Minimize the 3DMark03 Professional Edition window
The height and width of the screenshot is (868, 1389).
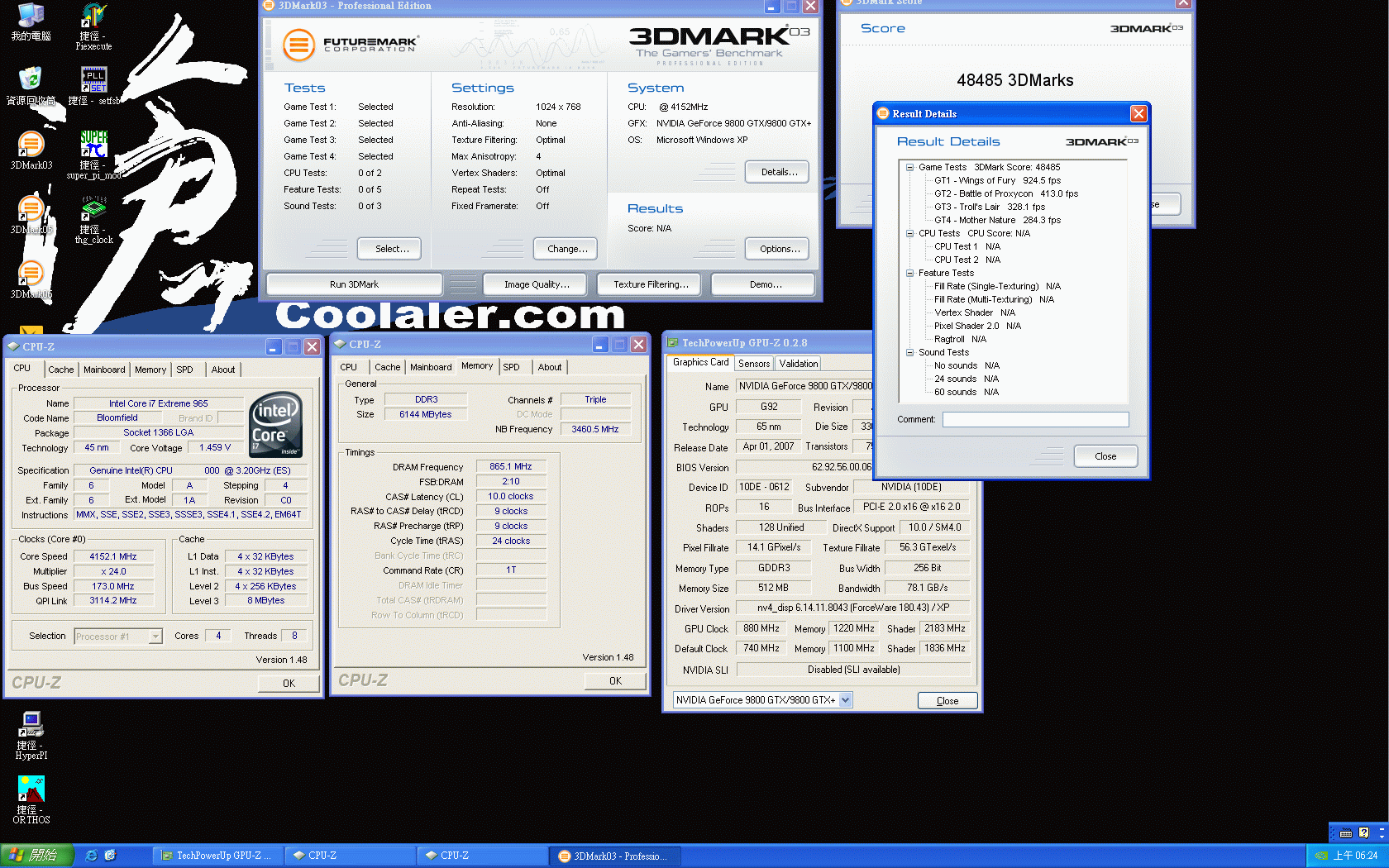pyautogui.click(x=771, y=6)
